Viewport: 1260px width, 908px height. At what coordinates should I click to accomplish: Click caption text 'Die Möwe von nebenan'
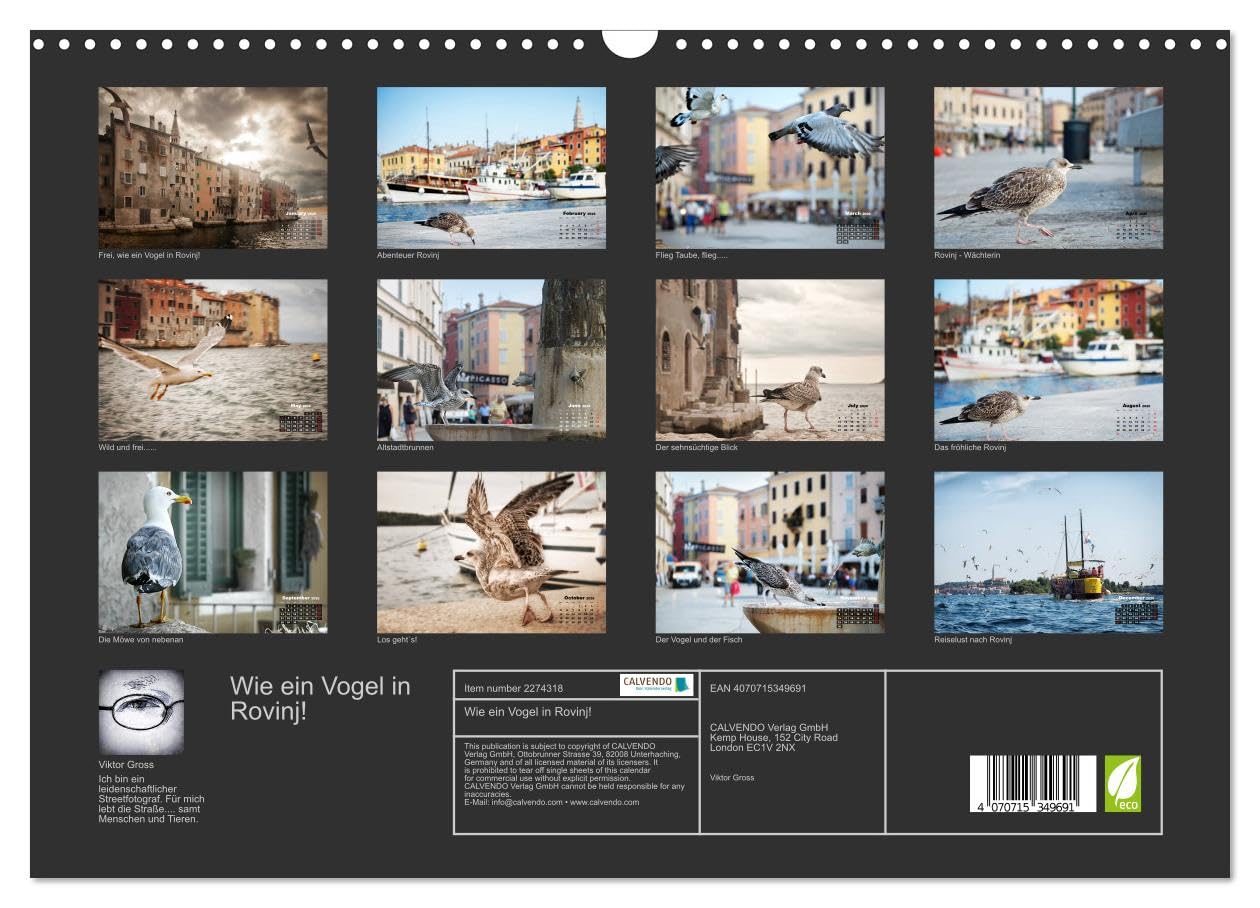[141, 640]
